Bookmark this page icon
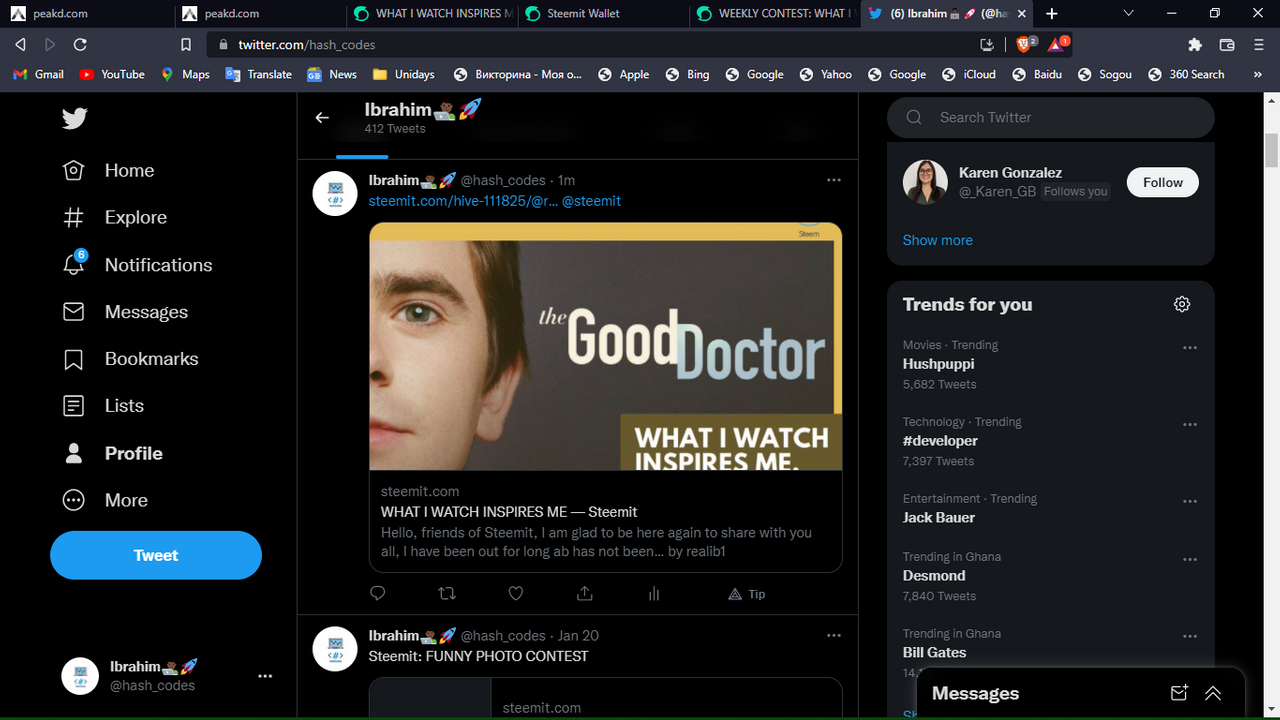Image resolution: width=1280 pixels, height=720 pixels. click(186, 45)
